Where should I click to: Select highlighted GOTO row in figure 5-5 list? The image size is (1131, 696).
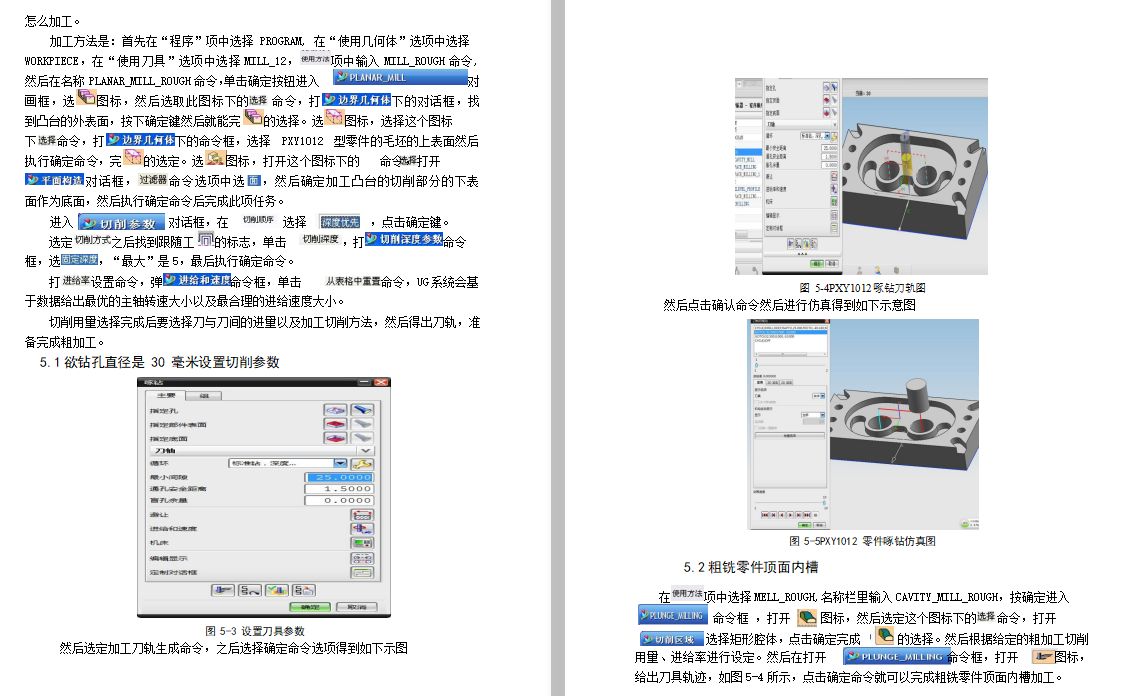point(790,332)
